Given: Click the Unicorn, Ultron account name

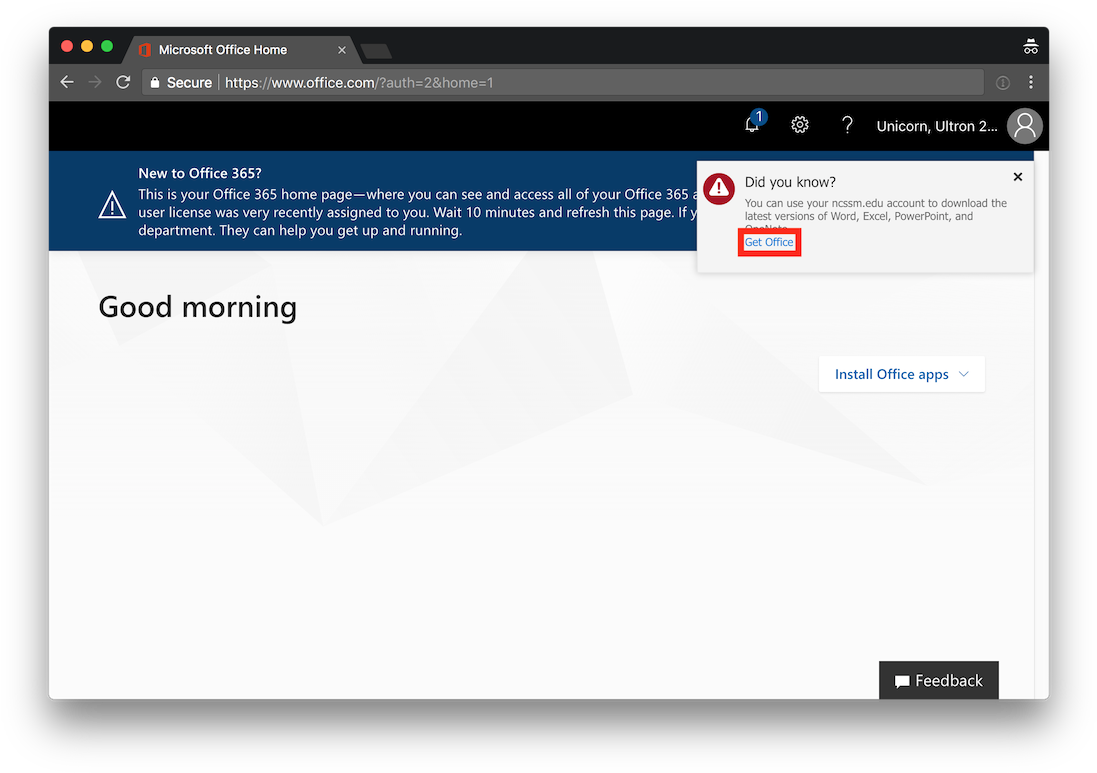Looking at the screenshot, I should tap(938, 126).
